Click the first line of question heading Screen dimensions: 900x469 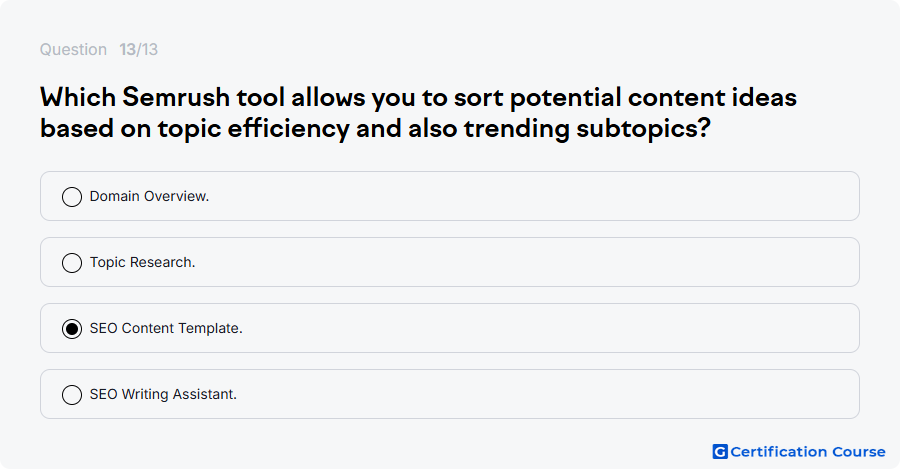click(x=418, y=98)
